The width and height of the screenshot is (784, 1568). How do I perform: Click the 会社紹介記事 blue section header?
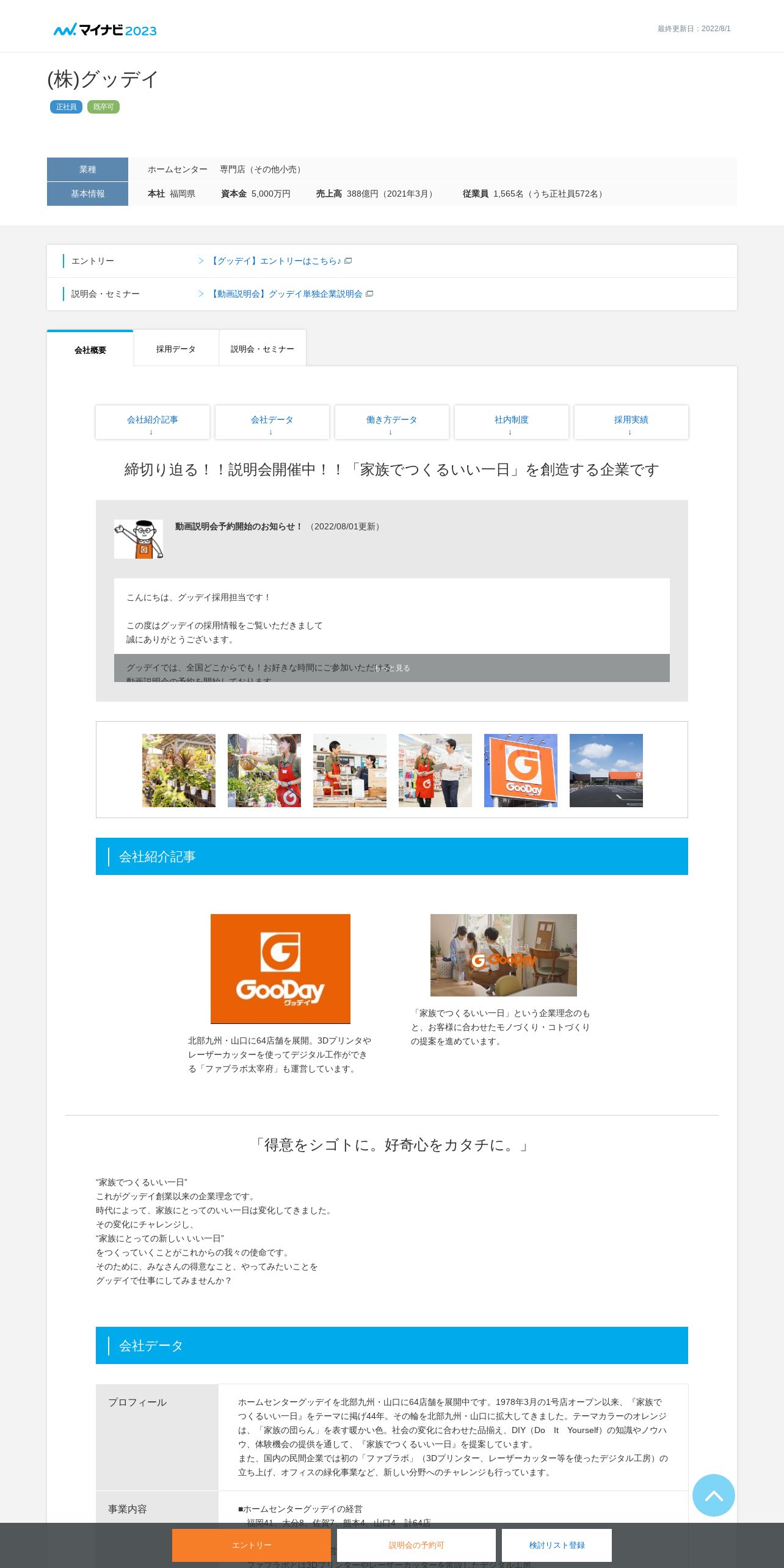pos(392,856)
